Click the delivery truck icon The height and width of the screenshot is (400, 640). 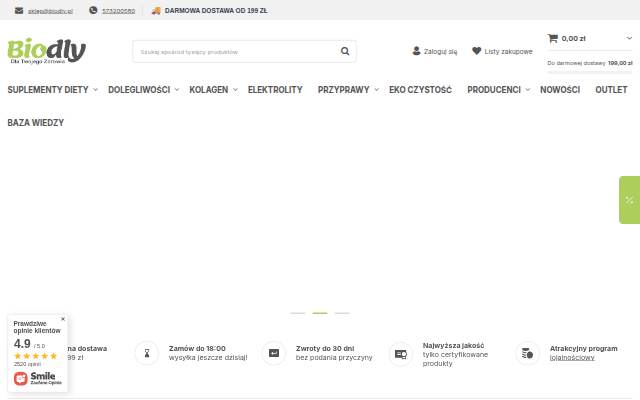[156, 11]
